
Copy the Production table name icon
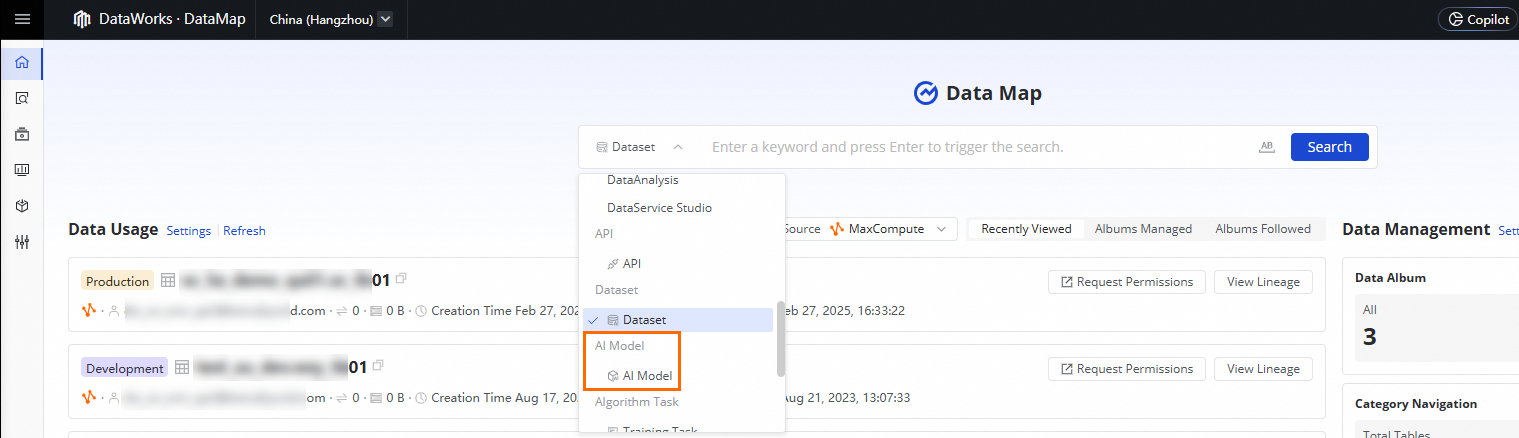402,279
